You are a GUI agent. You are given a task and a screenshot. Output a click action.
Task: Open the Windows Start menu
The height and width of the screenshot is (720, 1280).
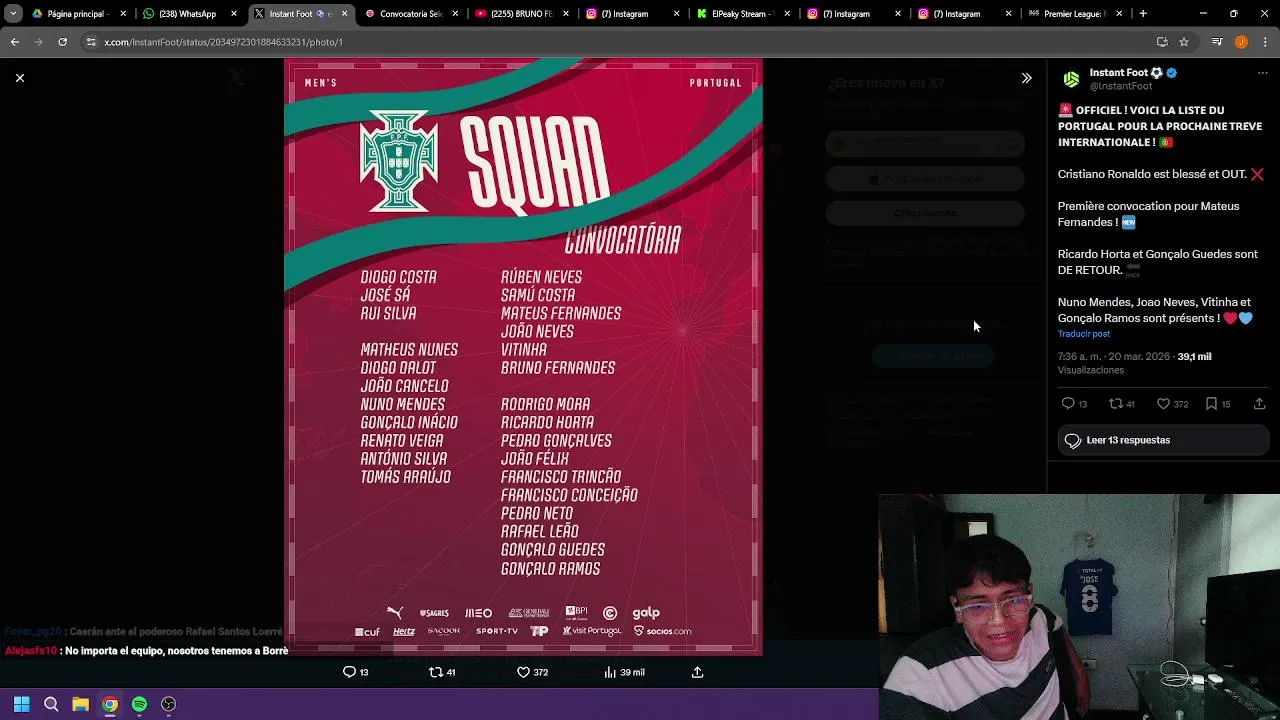[22, 704]
